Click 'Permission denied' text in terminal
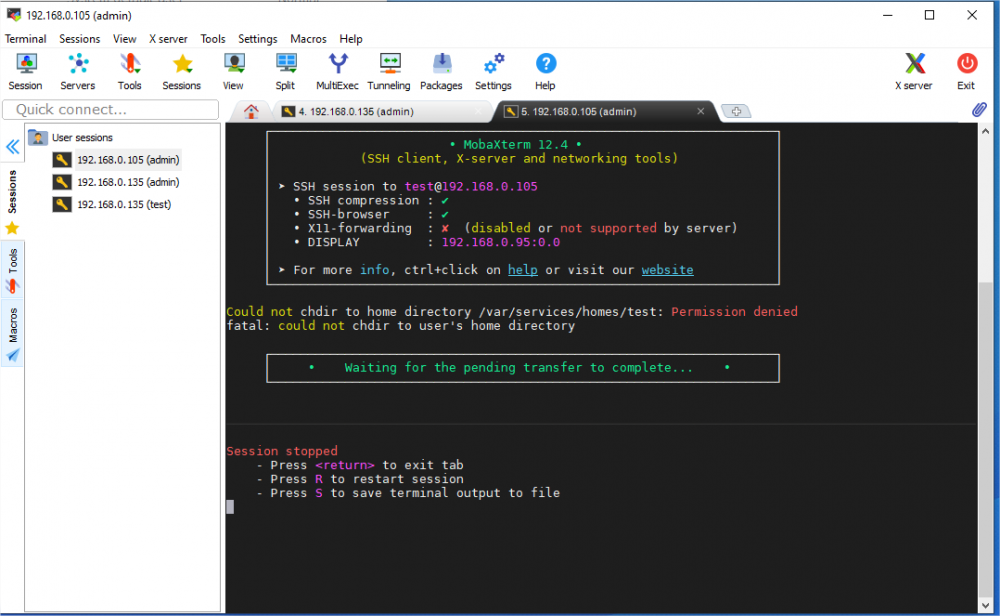The width and height of the screenshot is (1000, 616). click(x=734, y=312)
